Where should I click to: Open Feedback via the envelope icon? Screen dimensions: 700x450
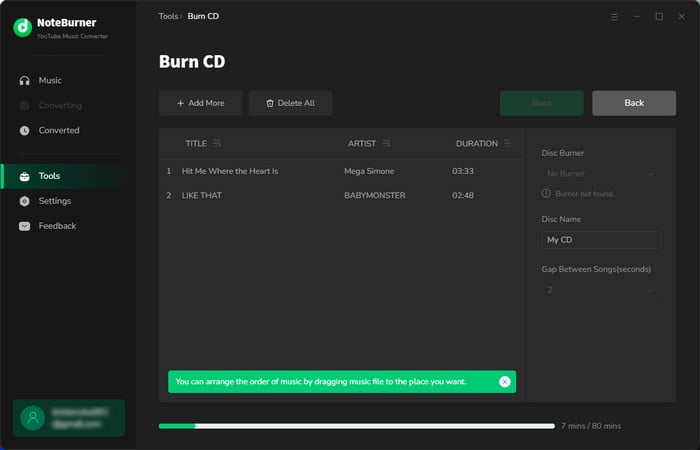point(25,226)
